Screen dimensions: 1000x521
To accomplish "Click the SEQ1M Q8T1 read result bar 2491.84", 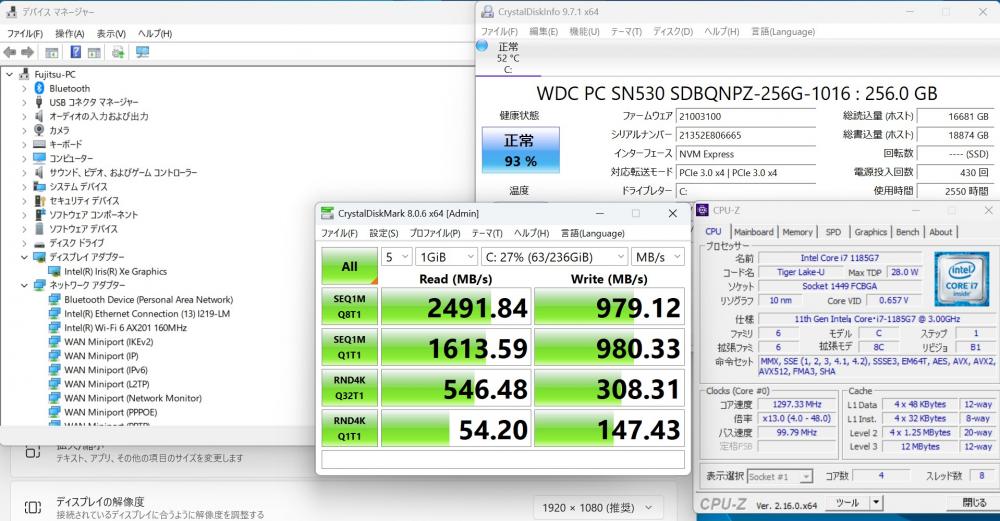I will pos(456,307).
